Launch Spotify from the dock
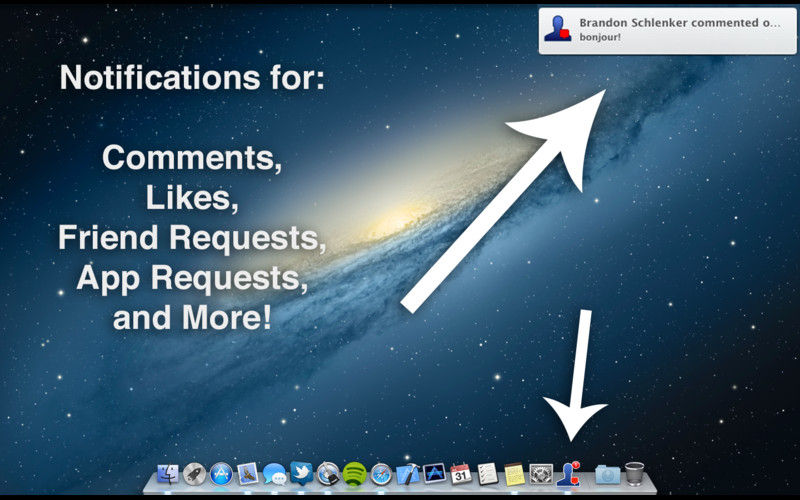 click(355, 474)
